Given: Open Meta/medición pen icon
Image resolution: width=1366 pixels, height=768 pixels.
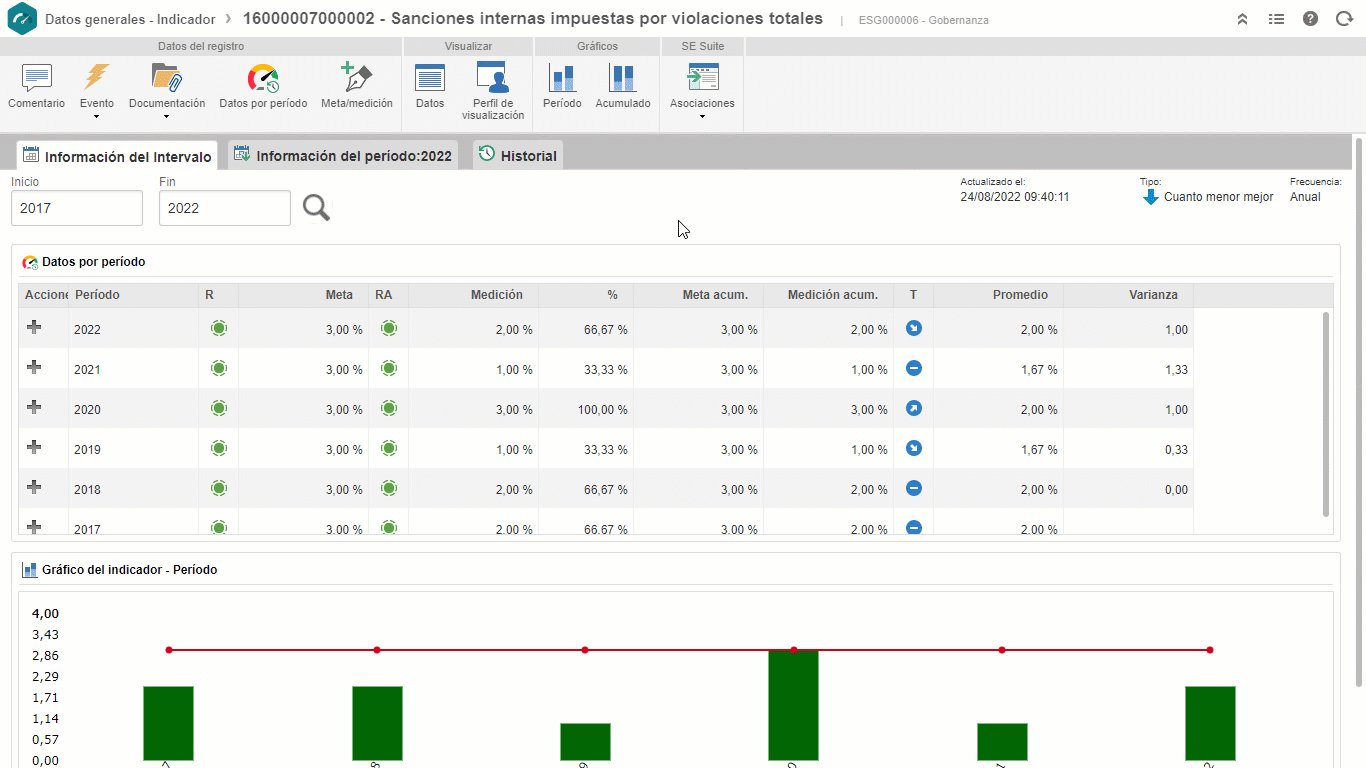Looking at the screenshot, I should point(356,77).
